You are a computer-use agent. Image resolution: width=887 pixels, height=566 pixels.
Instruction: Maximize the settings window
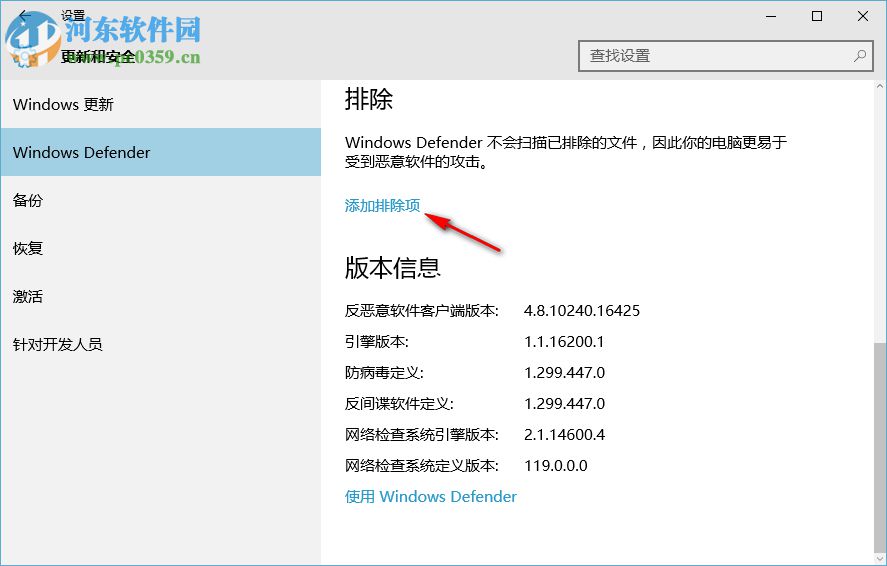816,16
